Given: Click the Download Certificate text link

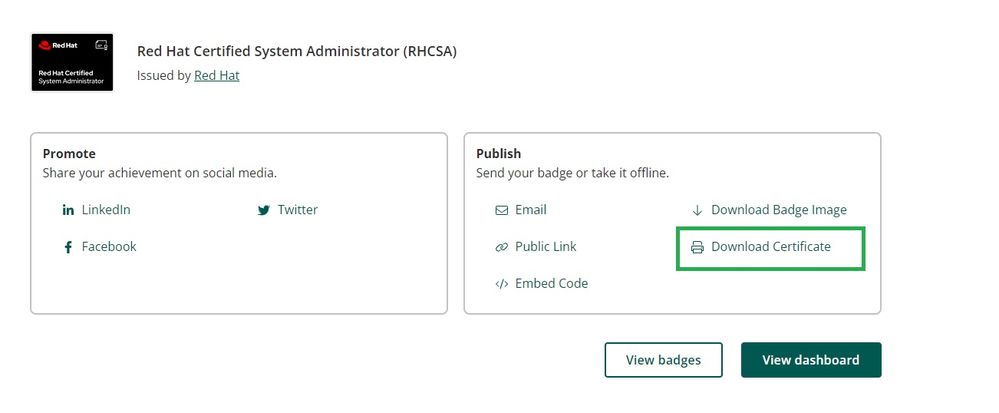Looking at the screenshot, I should (771, 247).
